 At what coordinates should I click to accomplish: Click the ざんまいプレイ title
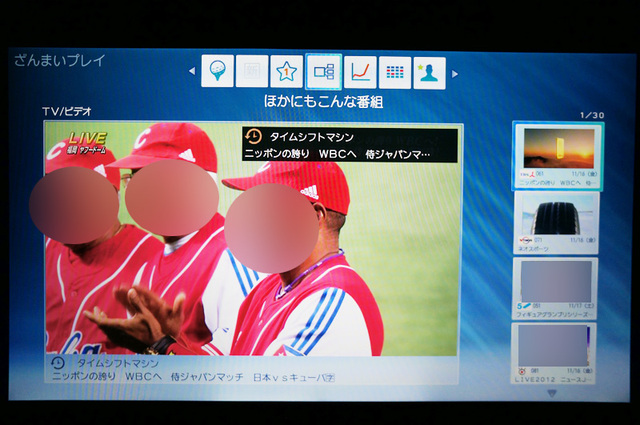[60, 60]
